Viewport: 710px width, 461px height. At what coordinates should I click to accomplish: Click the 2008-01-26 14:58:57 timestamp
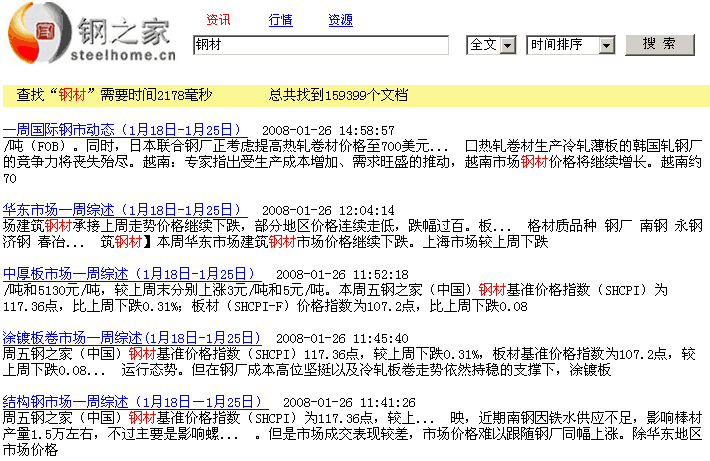pos(328,131)
